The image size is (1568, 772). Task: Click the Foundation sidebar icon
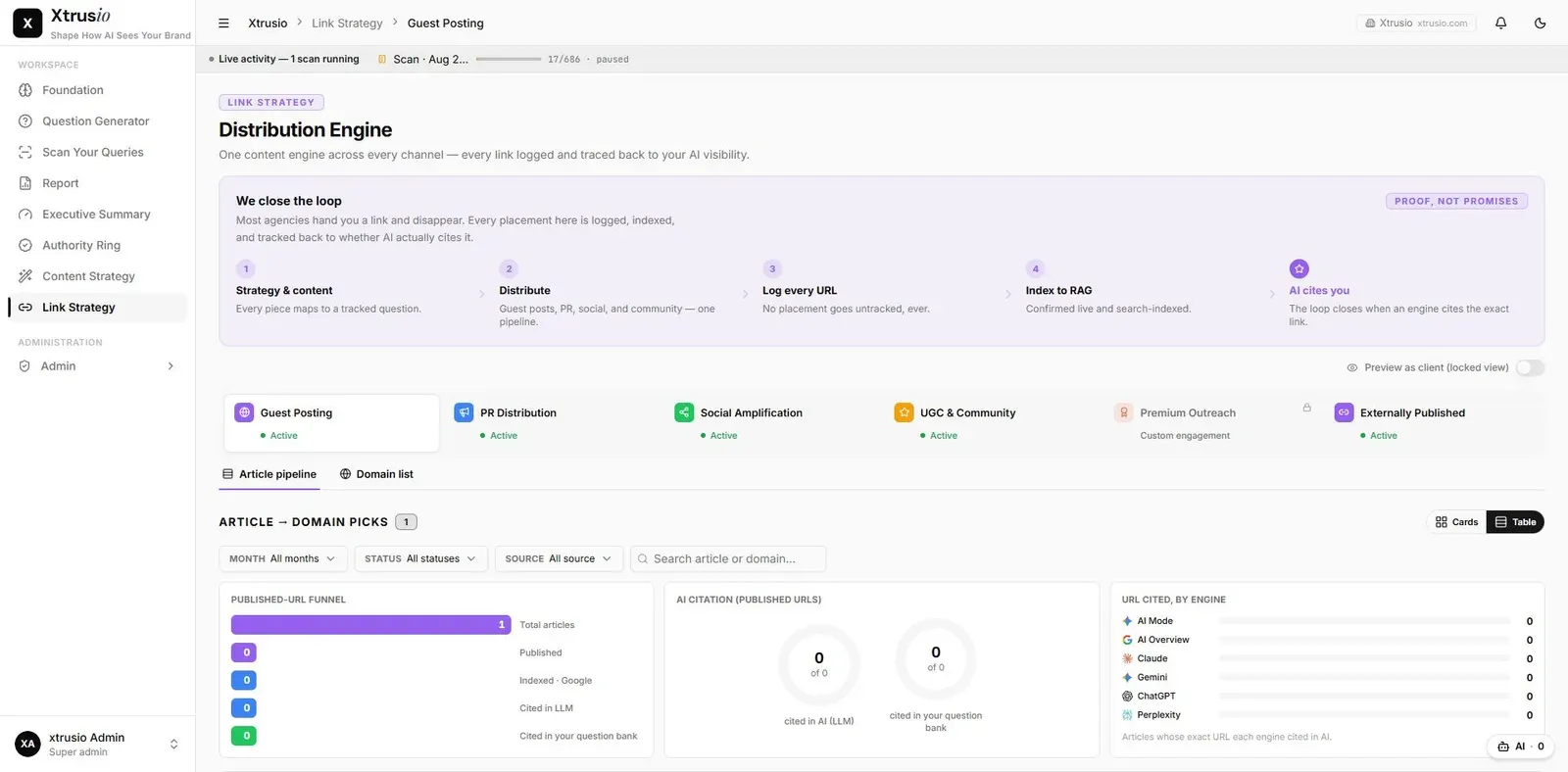(25, 90)
